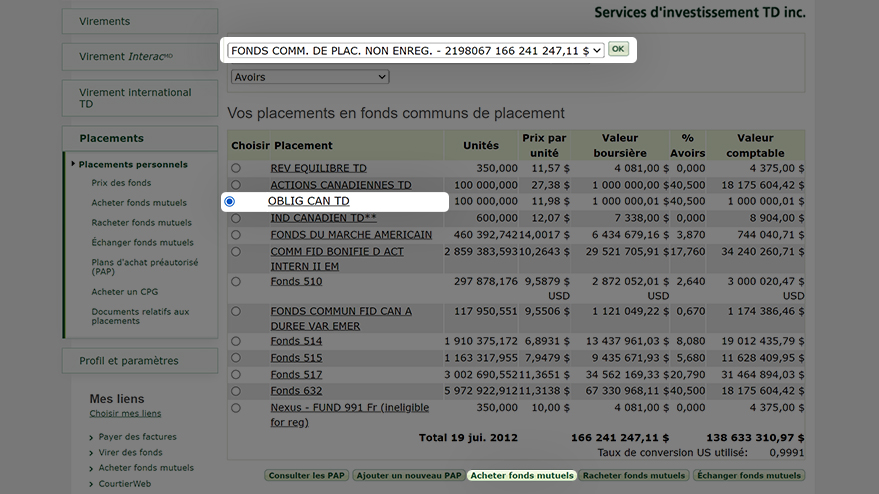Click the Valeur comptable column header
The height and width of the screenshot is (494, 879).
click(755, 145)
